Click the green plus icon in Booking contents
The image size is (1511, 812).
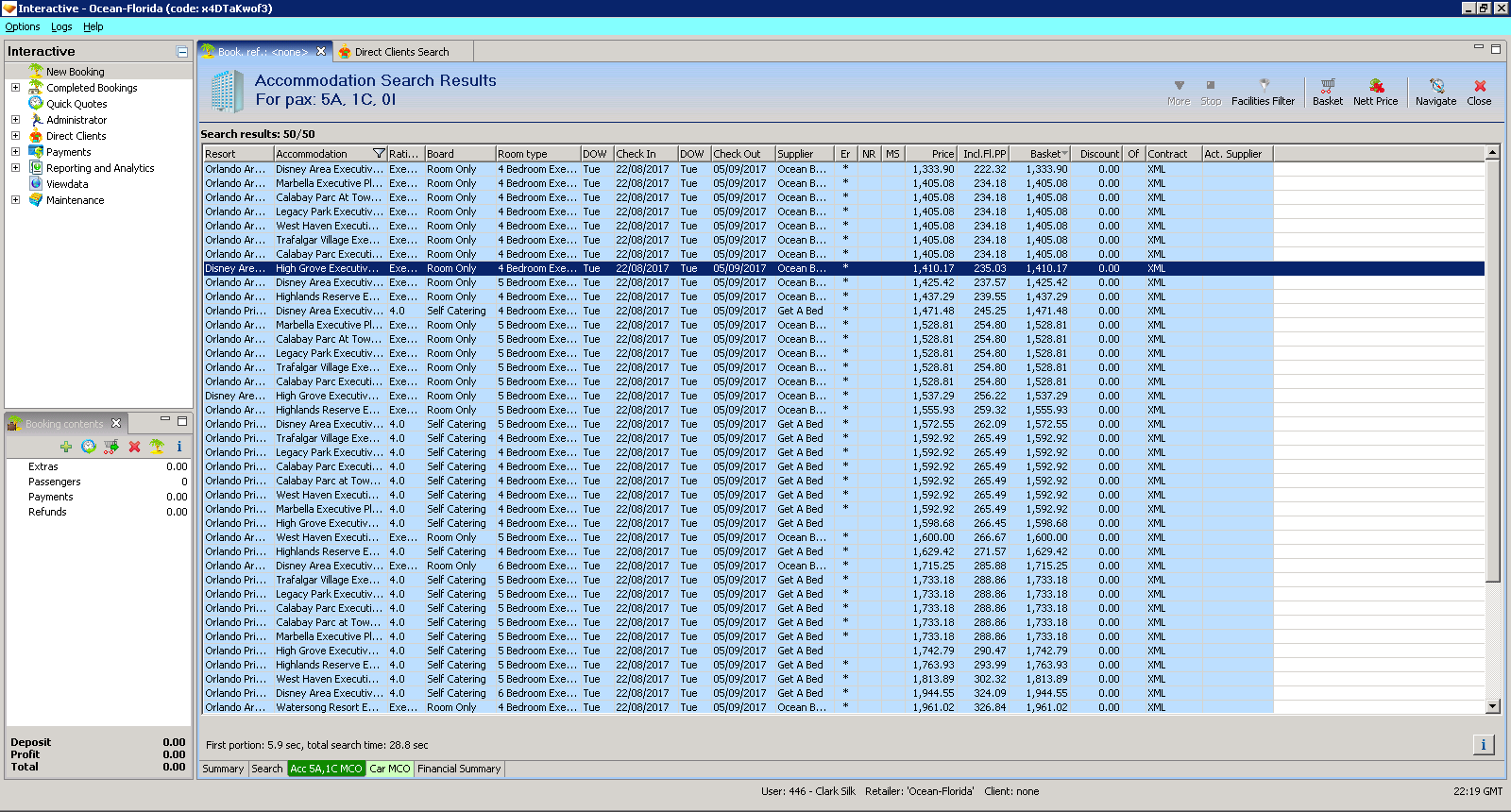(65, 447)
